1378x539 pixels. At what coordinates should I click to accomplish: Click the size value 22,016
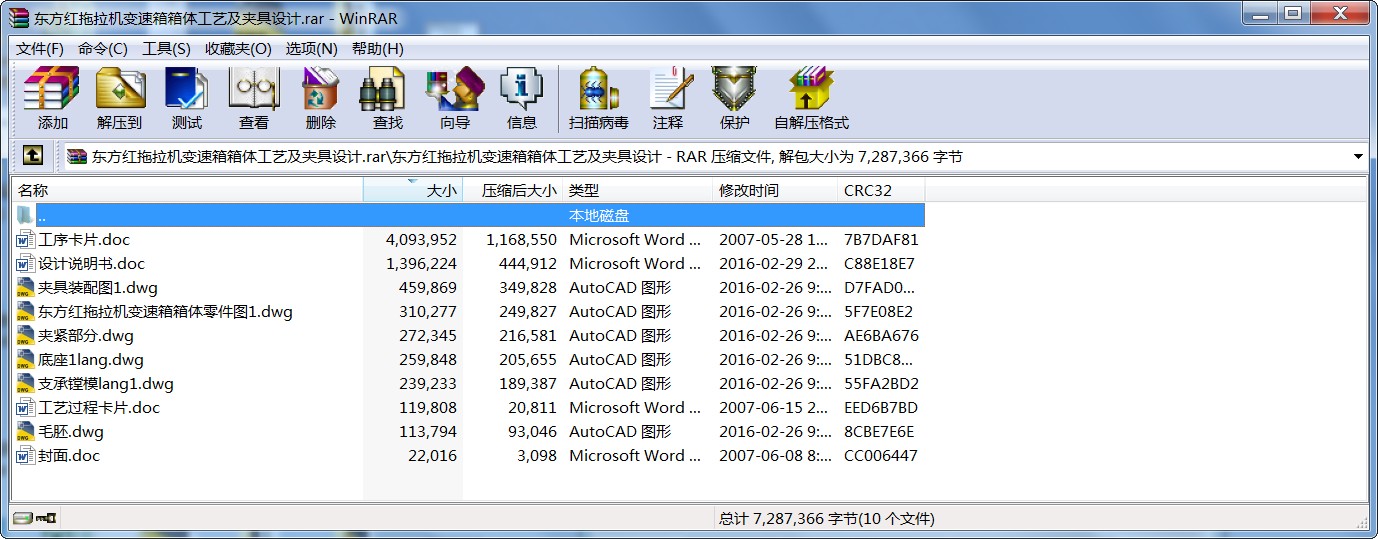click(432, 456)
